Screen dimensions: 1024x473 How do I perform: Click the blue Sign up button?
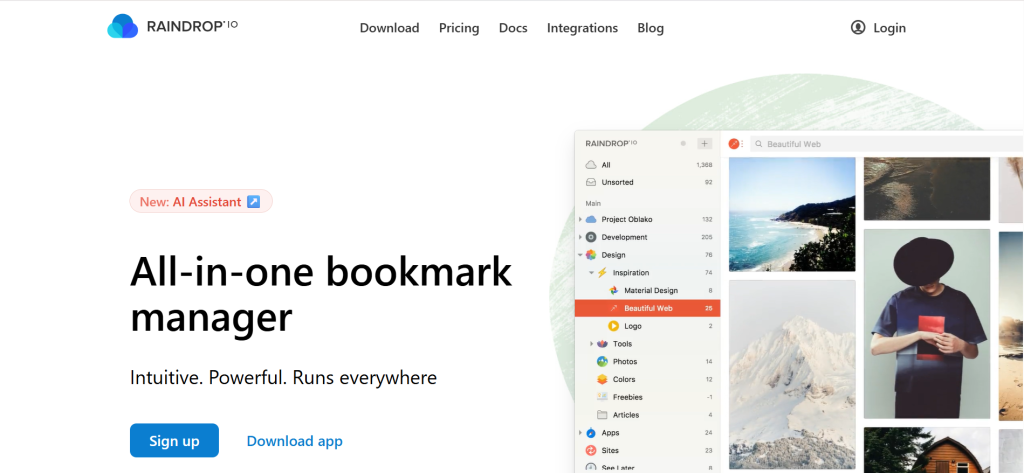tap(174, 441)
